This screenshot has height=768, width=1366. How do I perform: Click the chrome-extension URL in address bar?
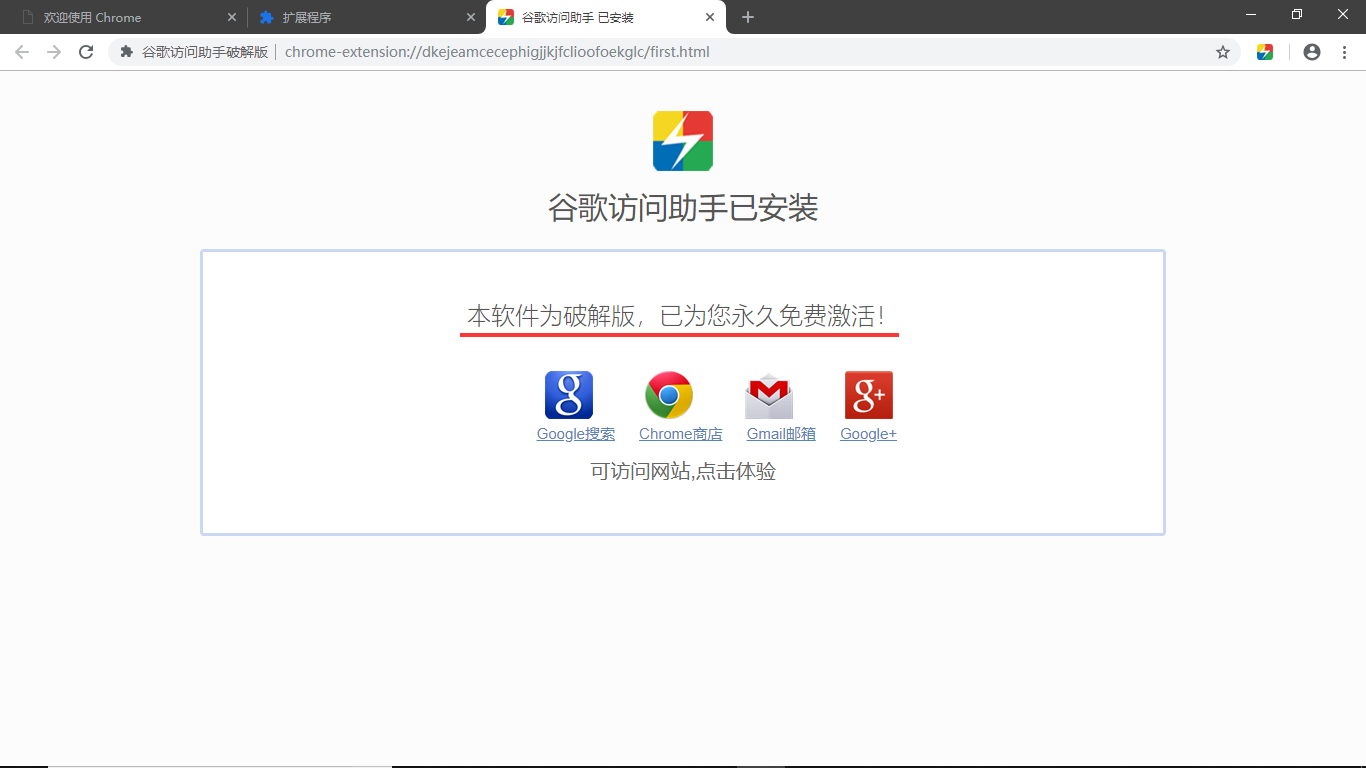(497, 52)
